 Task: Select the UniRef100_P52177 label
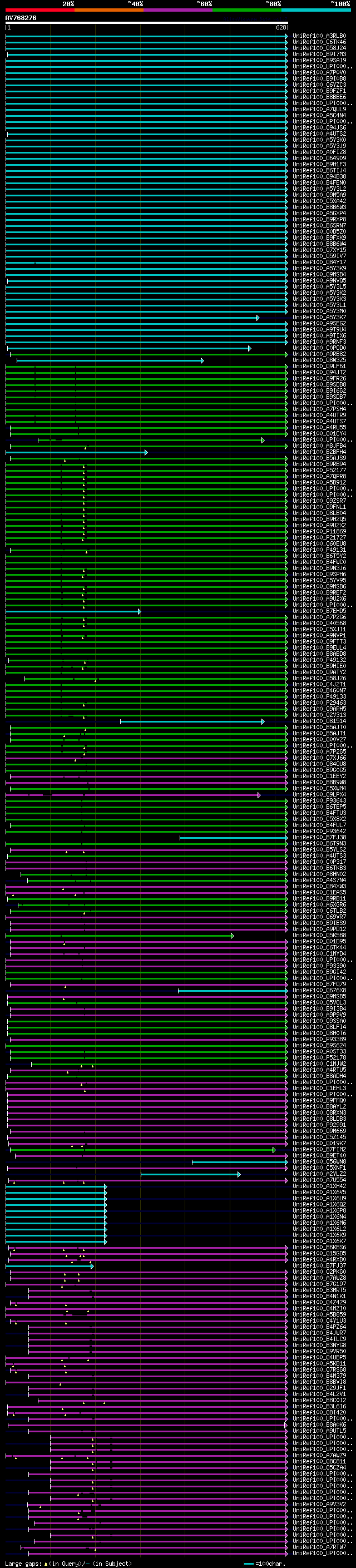[319, 471]
